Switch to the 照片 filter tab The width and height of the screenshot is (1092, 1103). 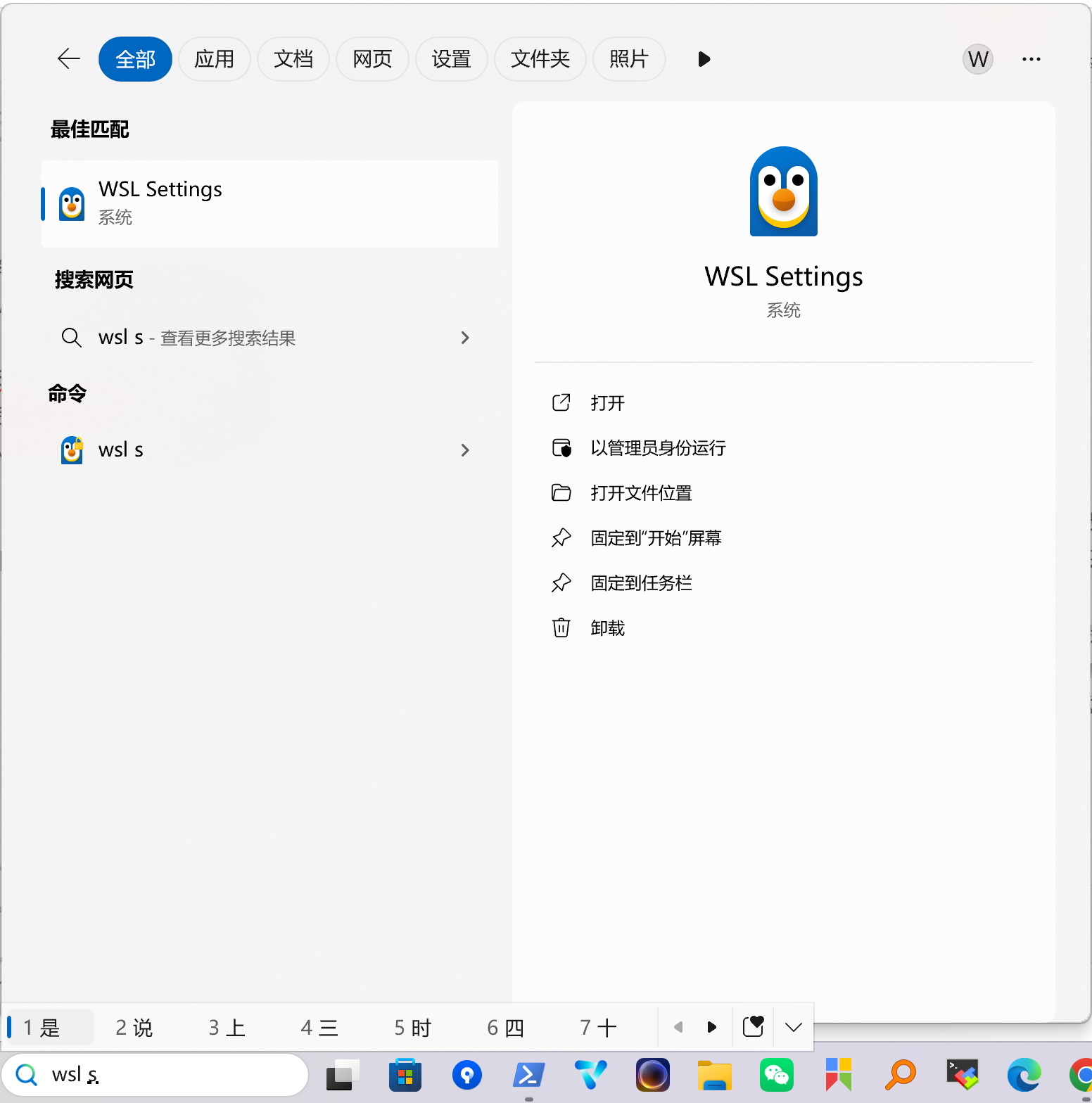coord(629,59)
